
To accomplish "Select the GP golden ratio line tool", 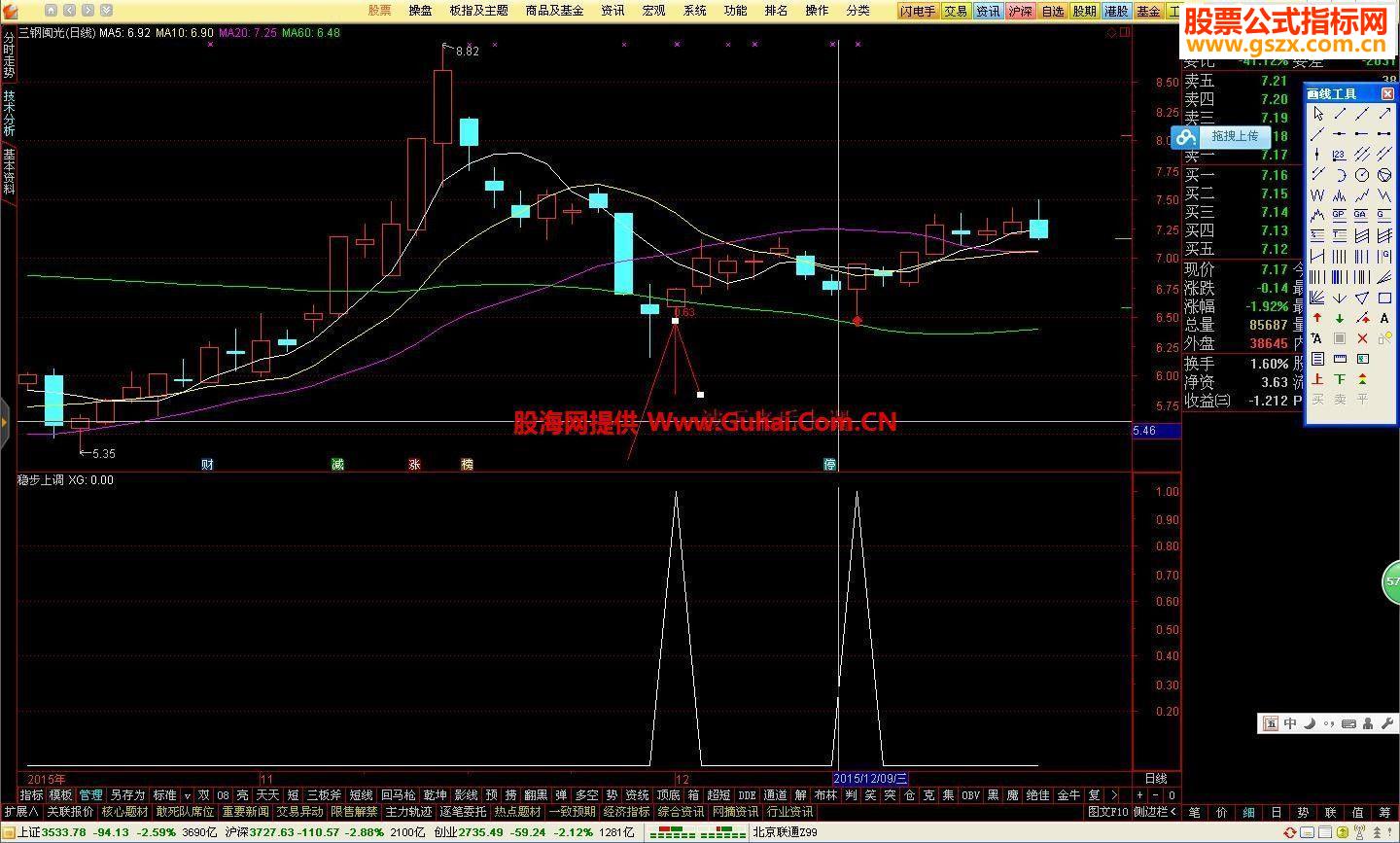I will 1340,214.
